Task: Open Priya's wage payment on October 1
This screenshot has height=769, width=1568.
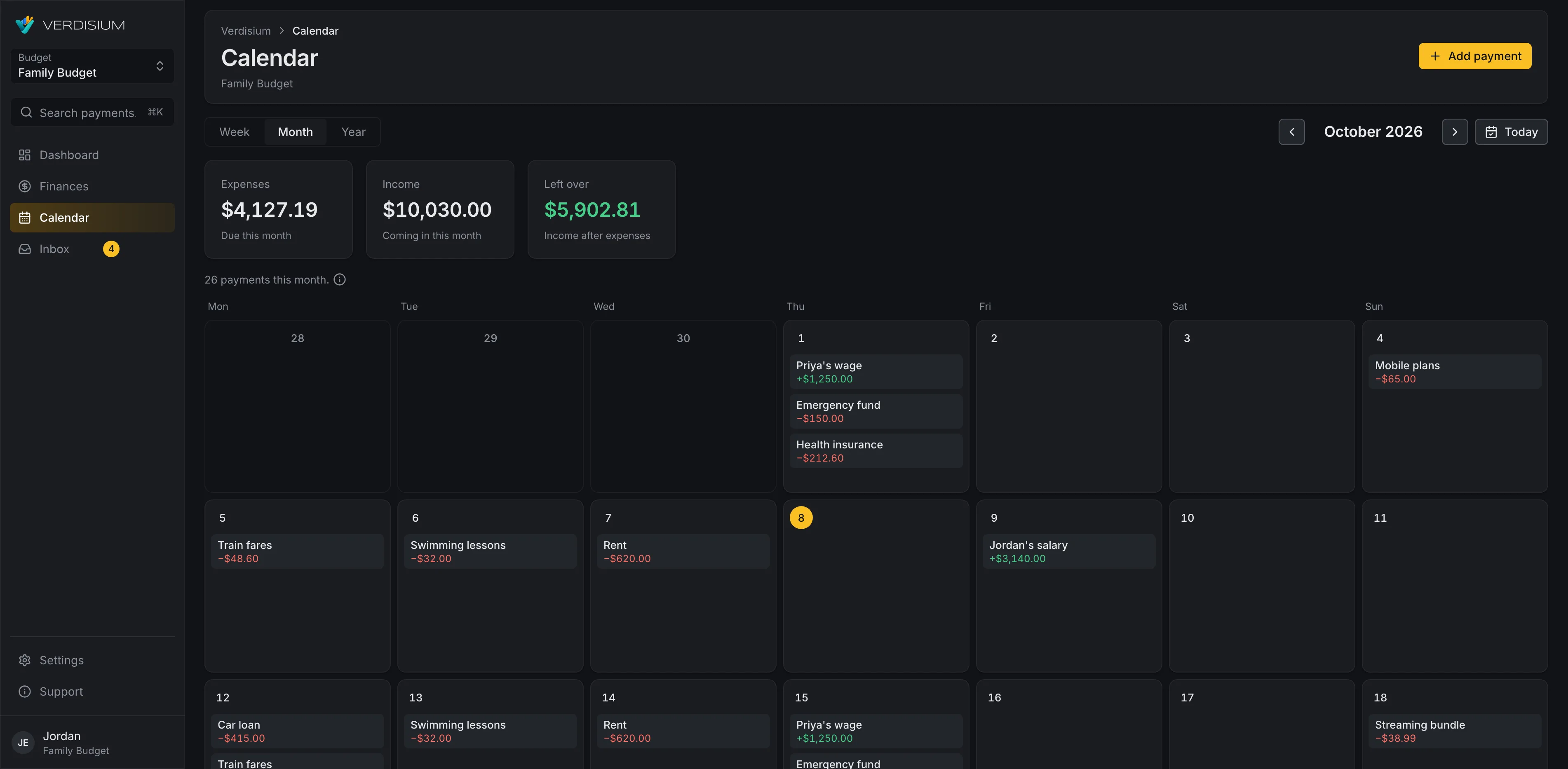Action: click(876, 372)
